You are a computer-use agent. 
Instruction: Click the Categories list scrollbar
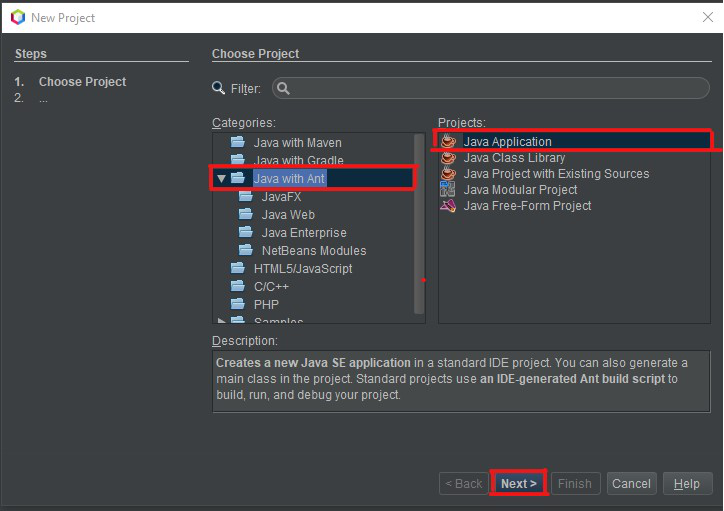(x=419, y=224)
